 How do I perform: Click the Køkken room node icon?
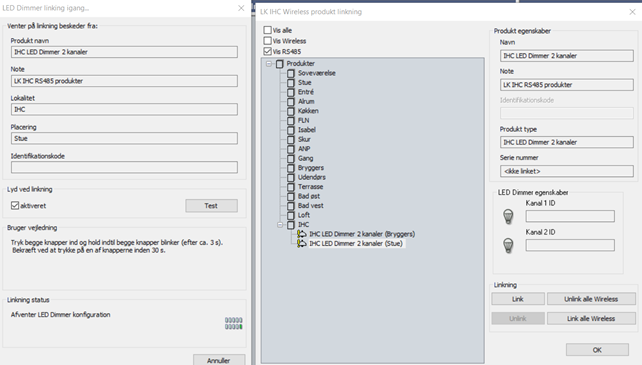(x=291, y=111)
